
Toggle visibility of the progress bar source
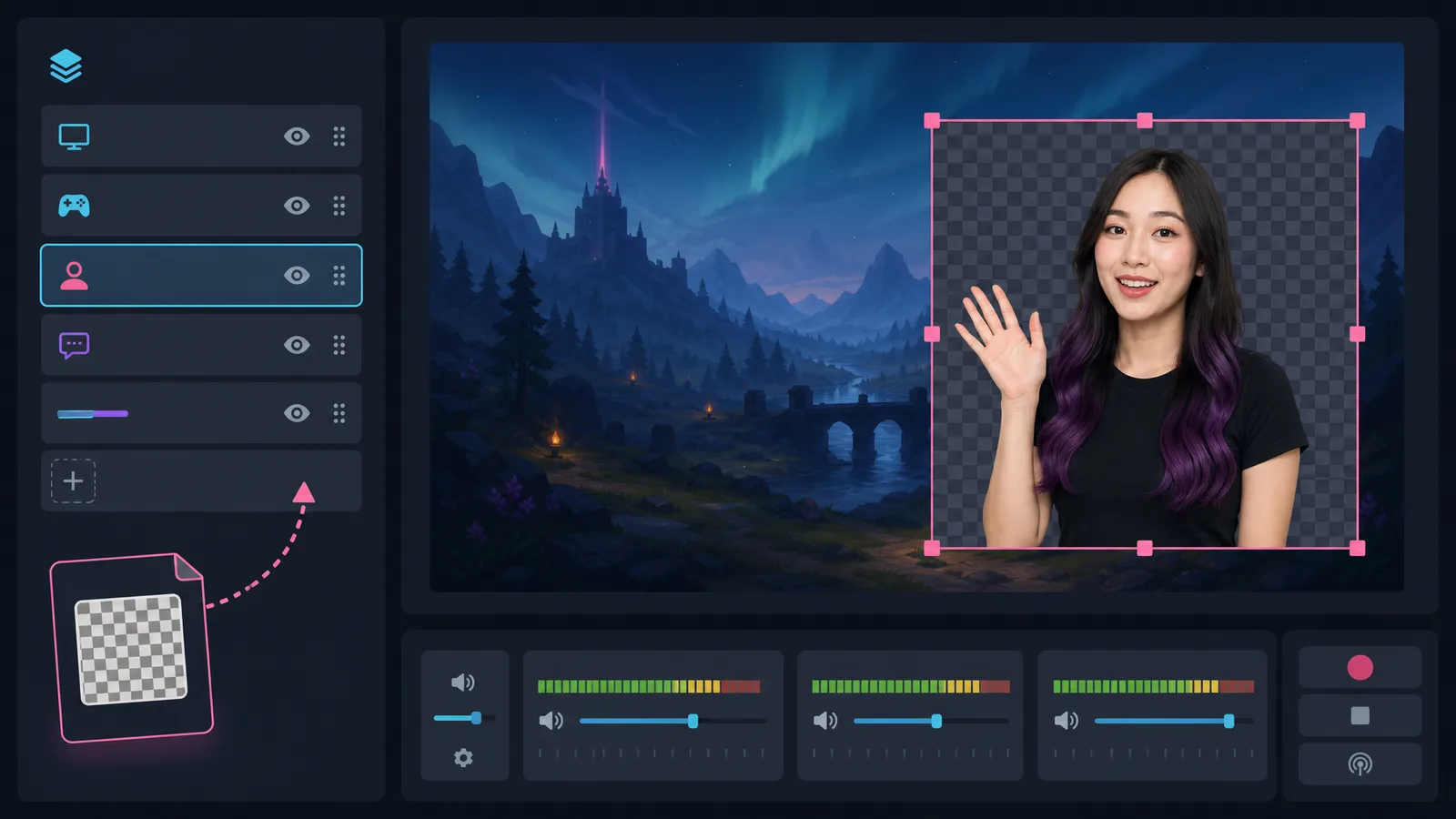[x=297, y=413]
